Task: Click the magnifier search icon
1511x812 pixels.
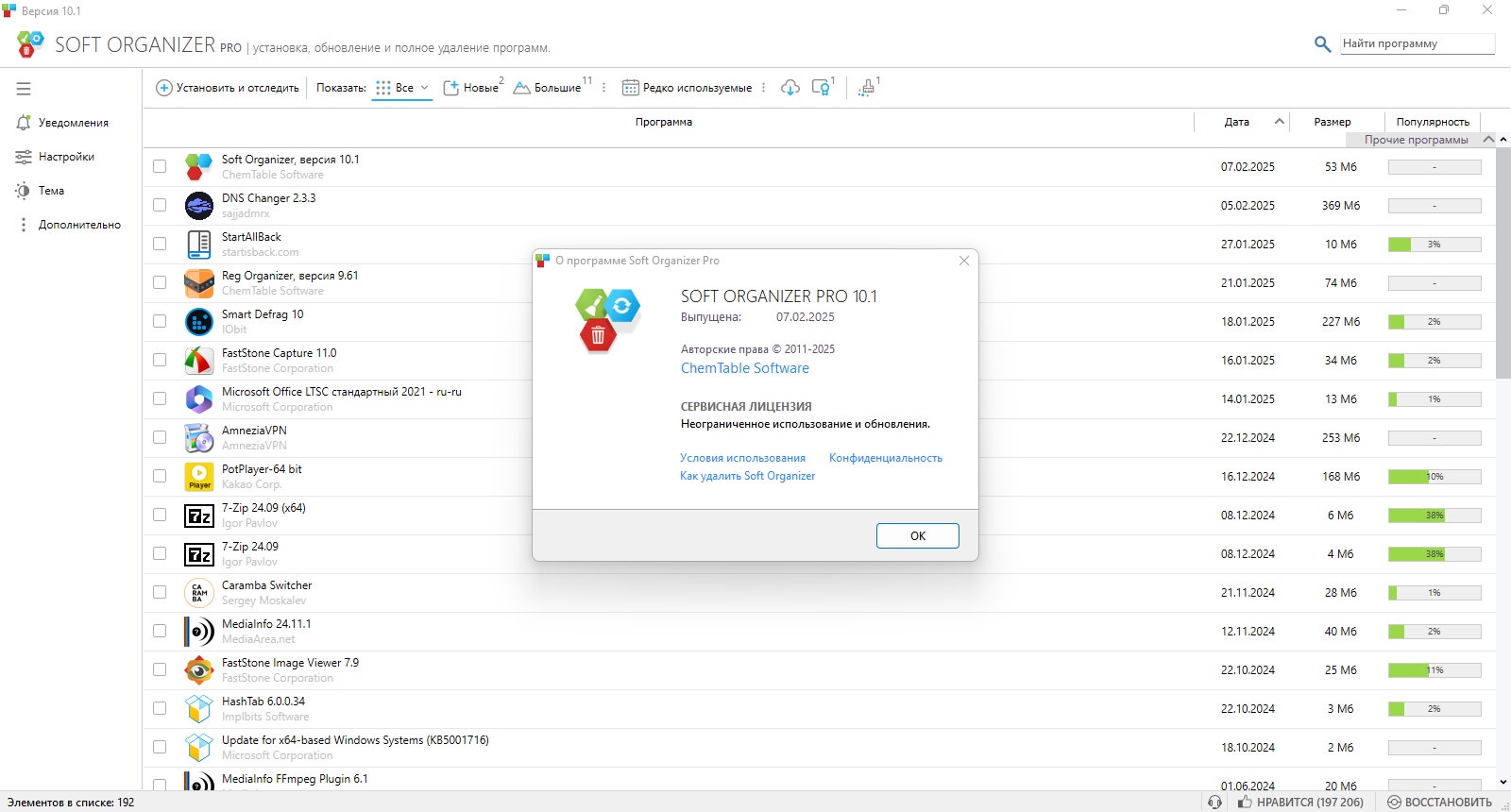Action: pyautogui.click(x=1322, y=43)
